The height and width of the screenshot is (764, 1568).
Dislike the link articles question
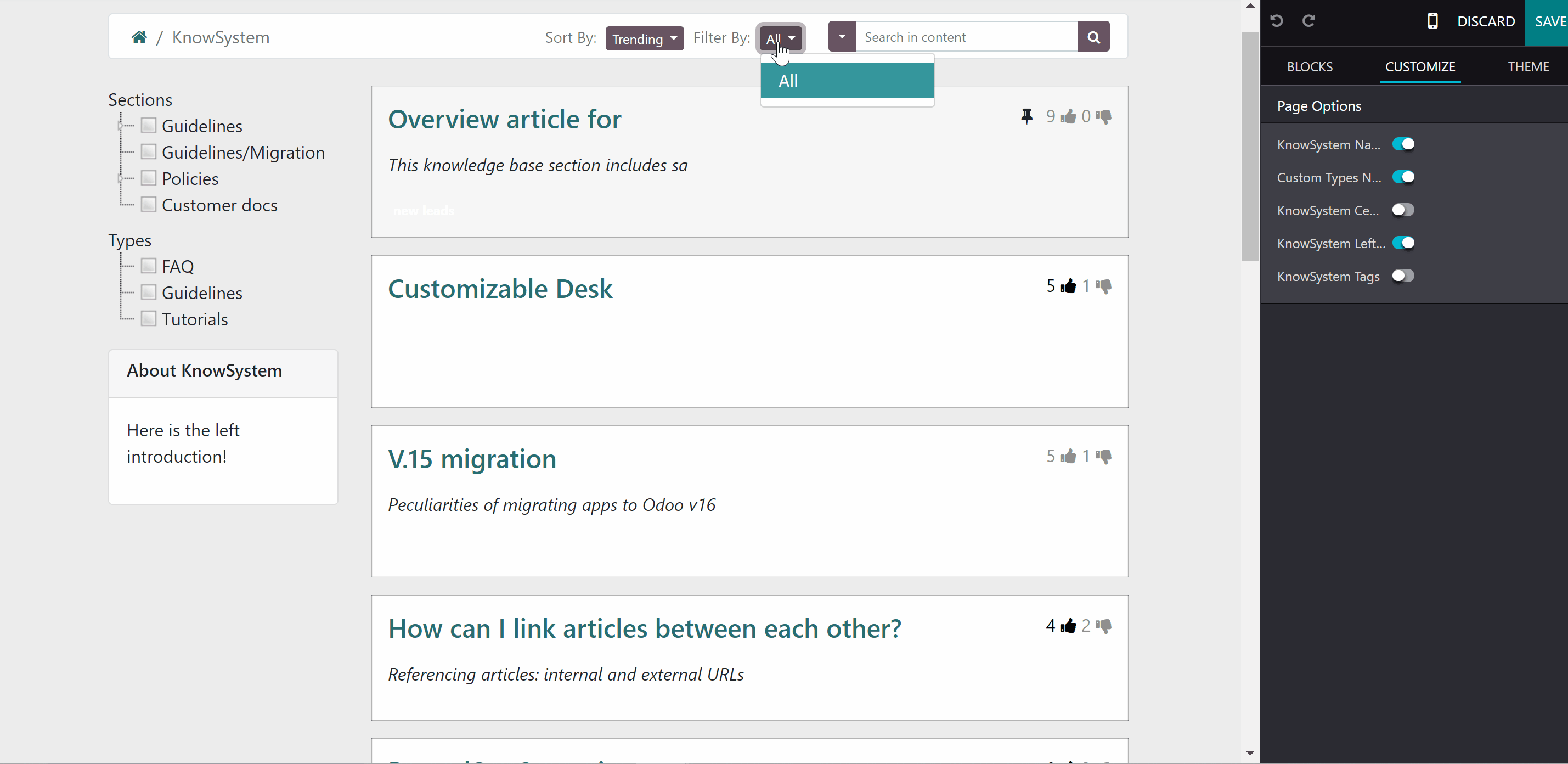[1103, 626]
